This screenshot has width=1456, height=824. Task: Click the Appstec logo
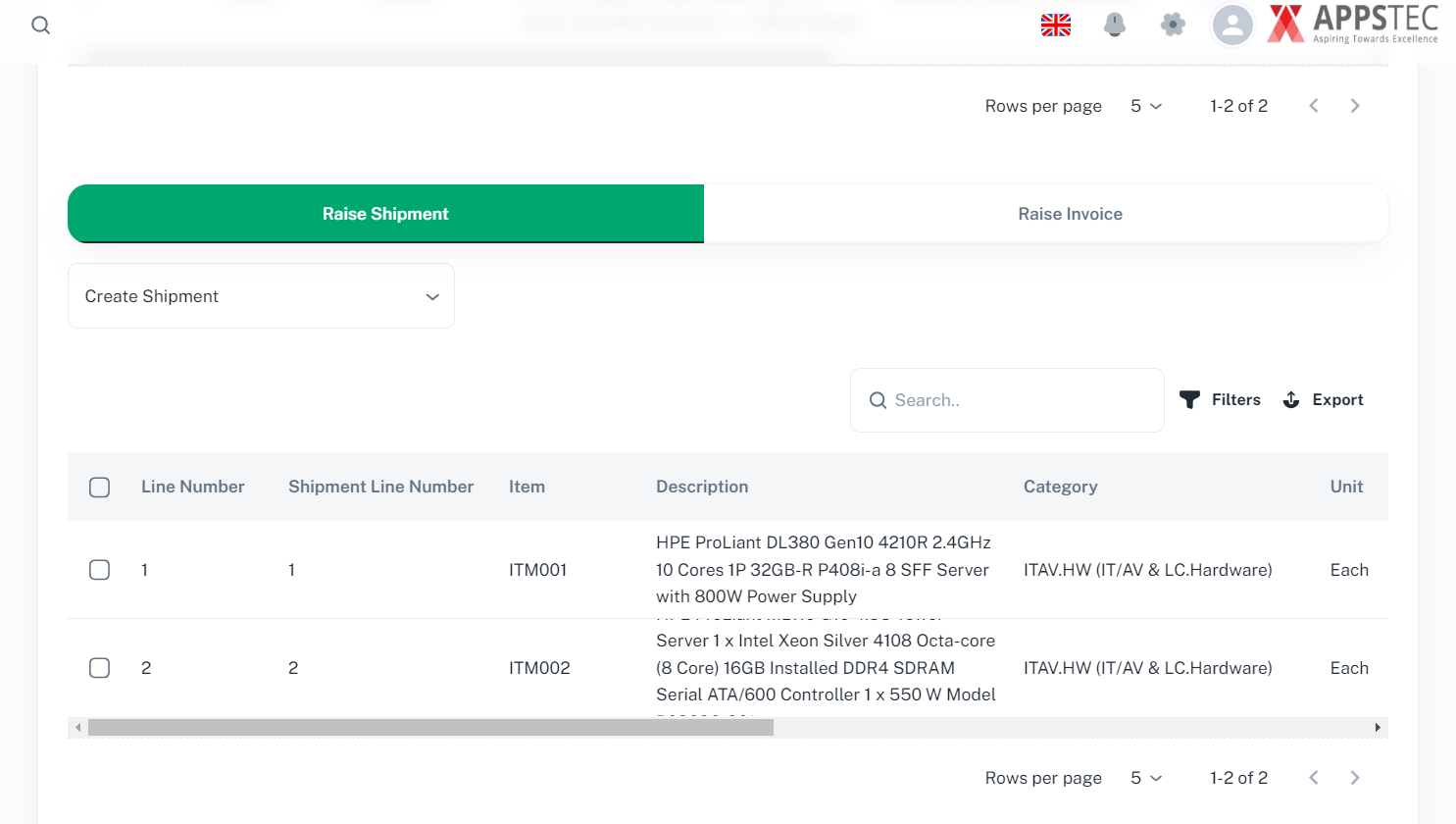click(x=1353, y=26)
